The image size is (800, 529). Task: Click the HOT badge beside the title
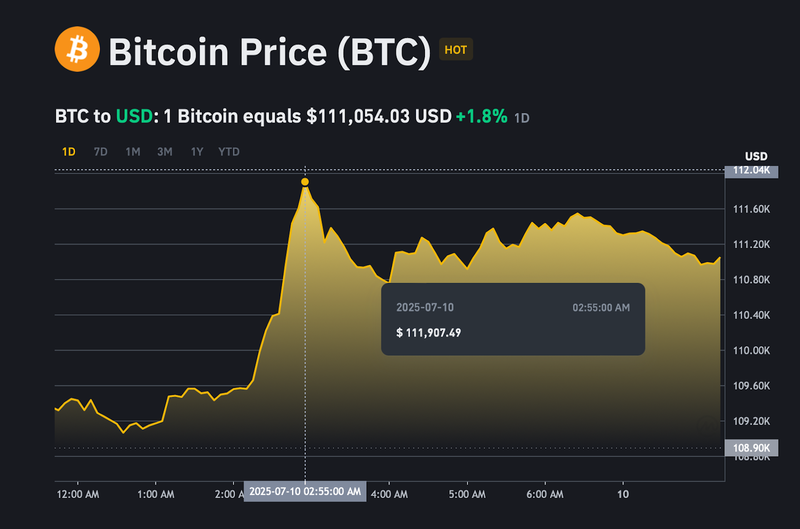click(x=455, y=49)
